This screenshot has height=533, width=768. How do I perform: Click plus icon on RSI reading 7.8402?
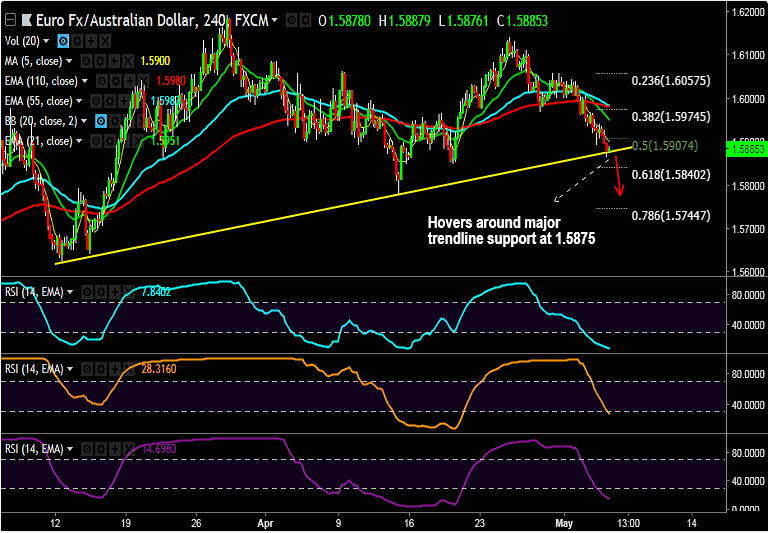115,292
